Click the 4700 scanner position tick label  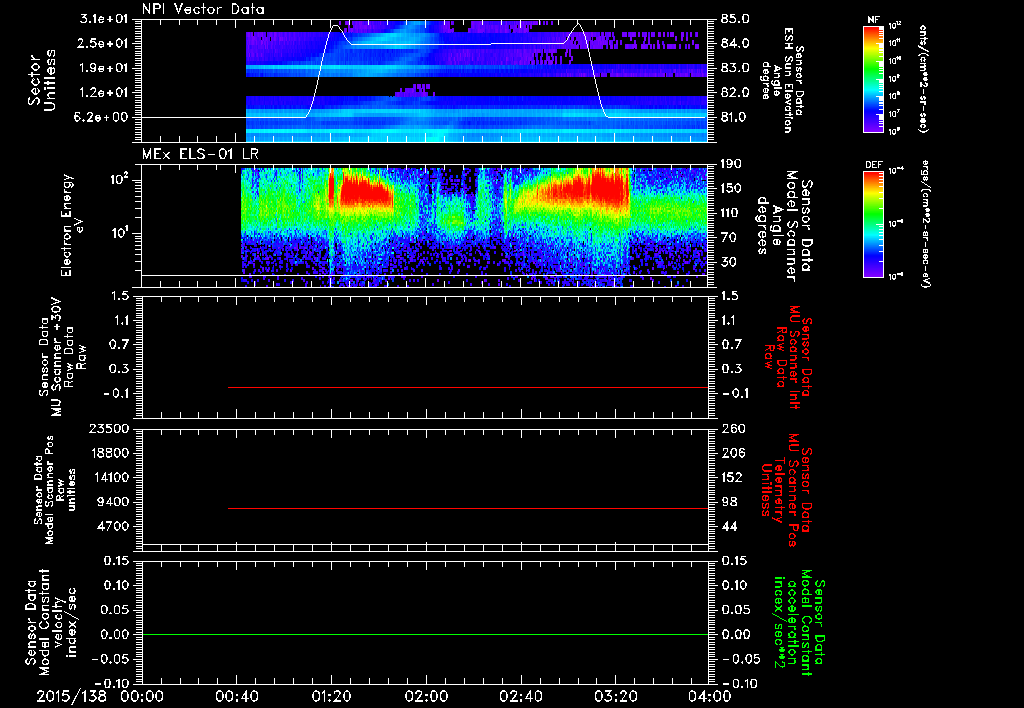[x=113, y=526]
